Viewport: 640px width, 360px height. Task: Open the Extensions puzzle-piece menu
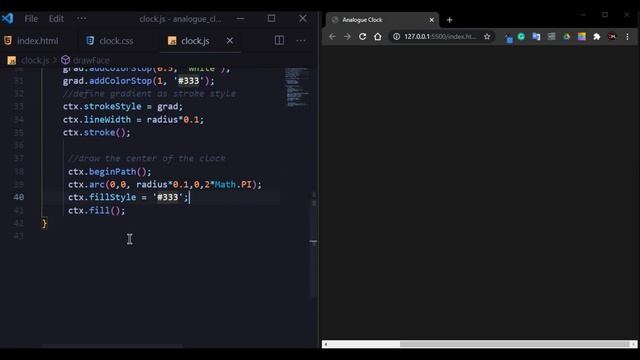point(597,37)
